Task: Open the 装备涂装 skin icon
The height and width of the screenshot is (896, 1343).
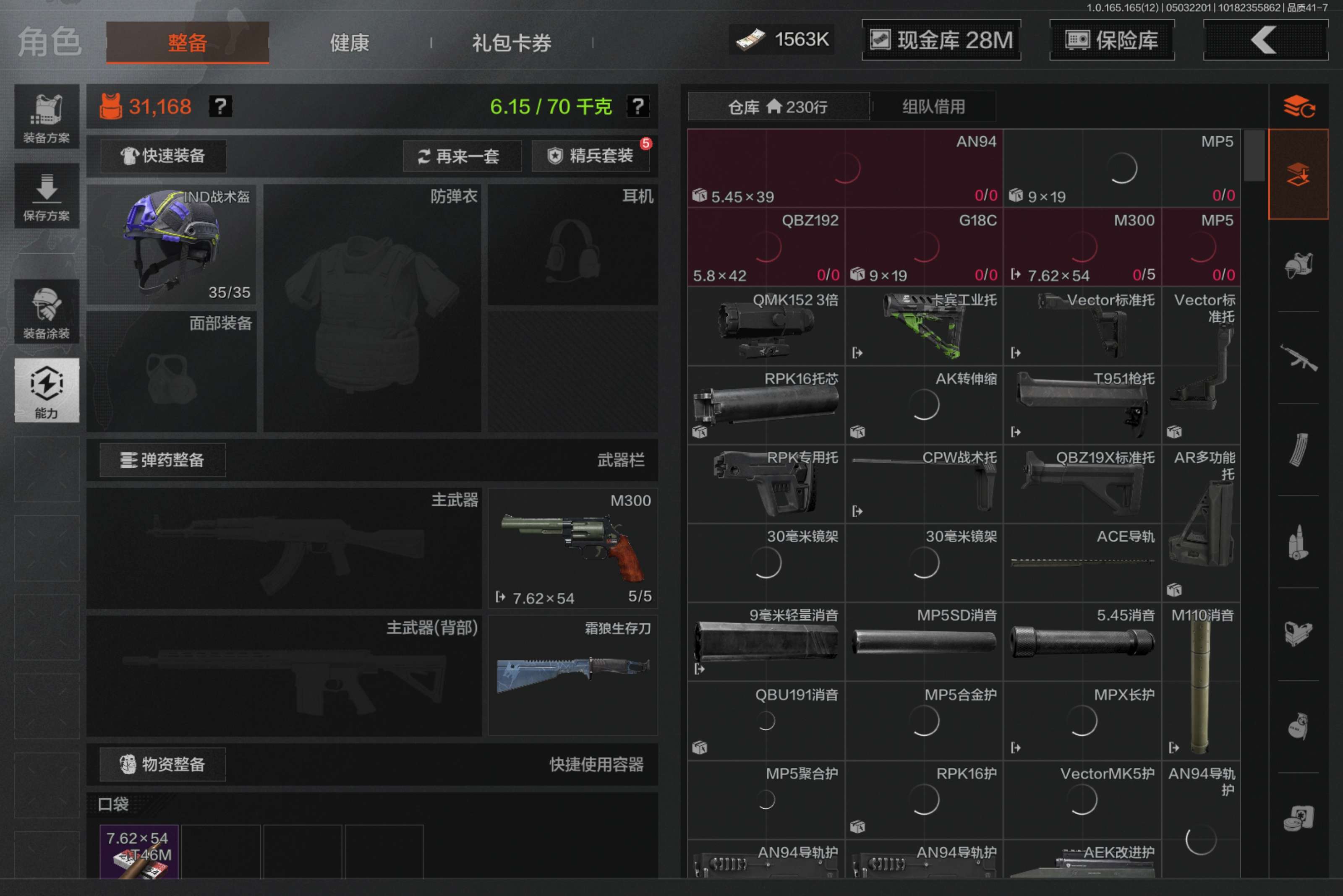Action: tap(46, 312)
